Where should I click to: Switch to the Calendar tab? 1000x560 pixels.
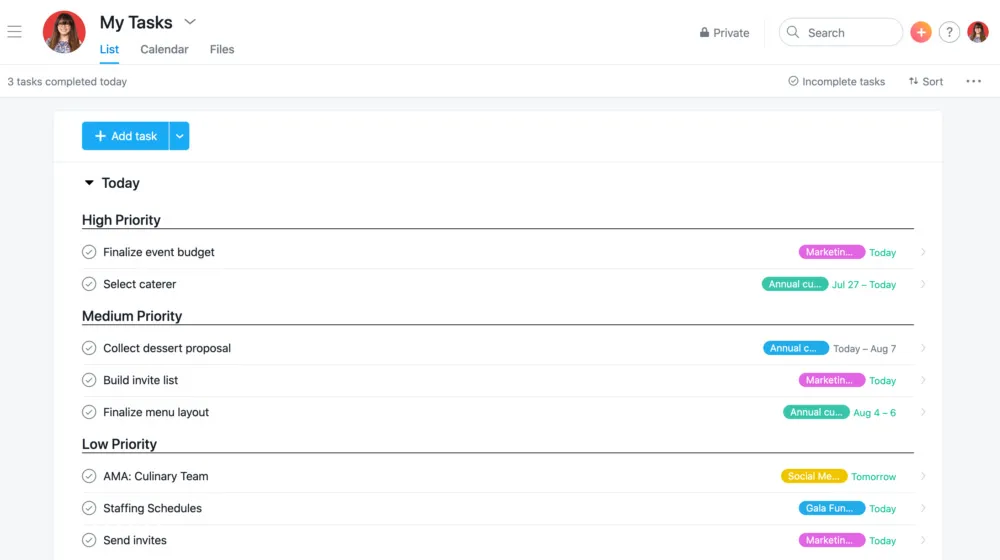click(164, 49)
